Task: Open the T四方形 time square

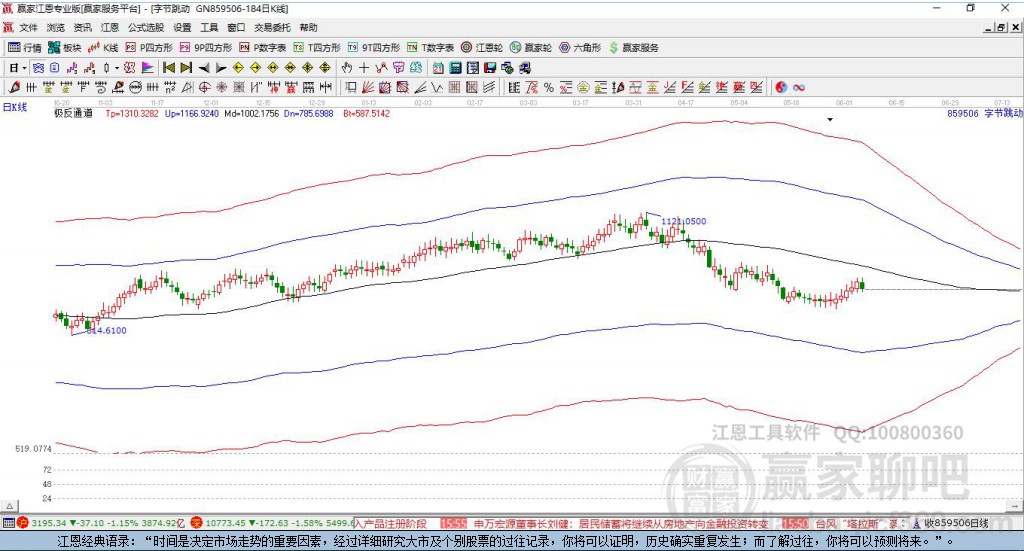Action: point(317,48)
